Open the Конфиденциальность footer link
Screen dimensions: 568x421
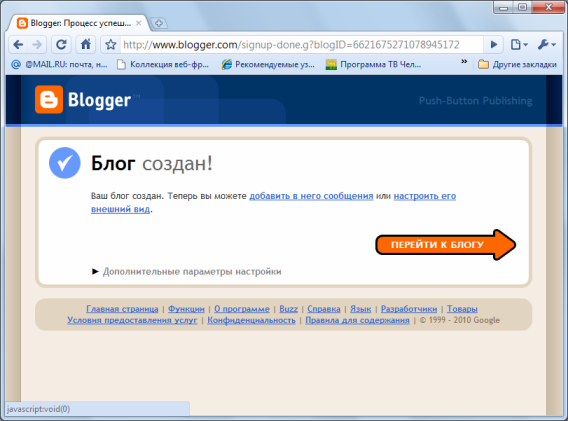[x=251, y=320]
